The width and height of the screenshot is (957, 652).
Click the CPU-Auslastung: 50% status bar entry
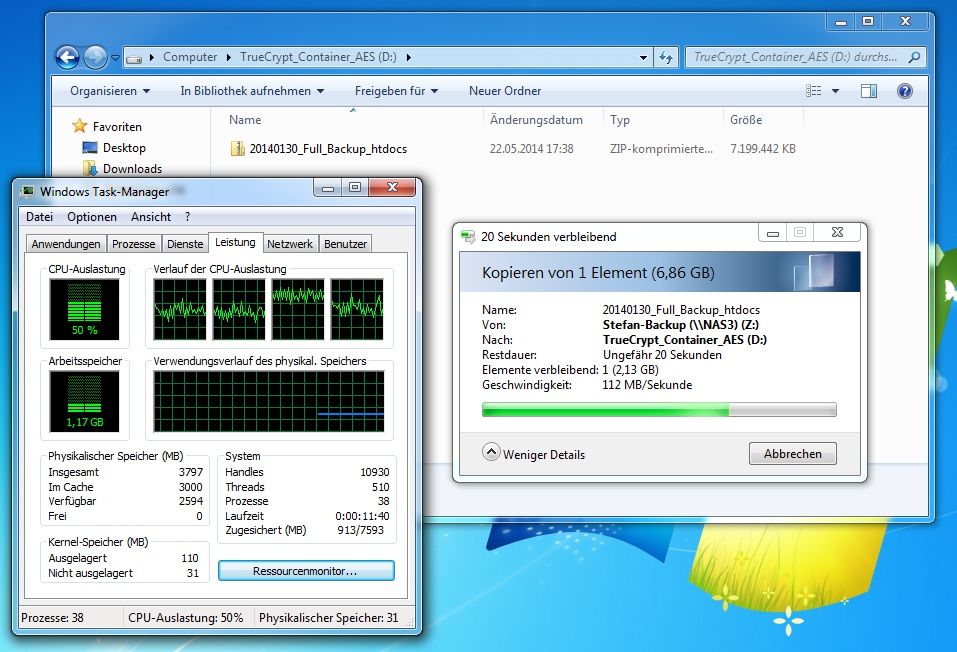186,618
